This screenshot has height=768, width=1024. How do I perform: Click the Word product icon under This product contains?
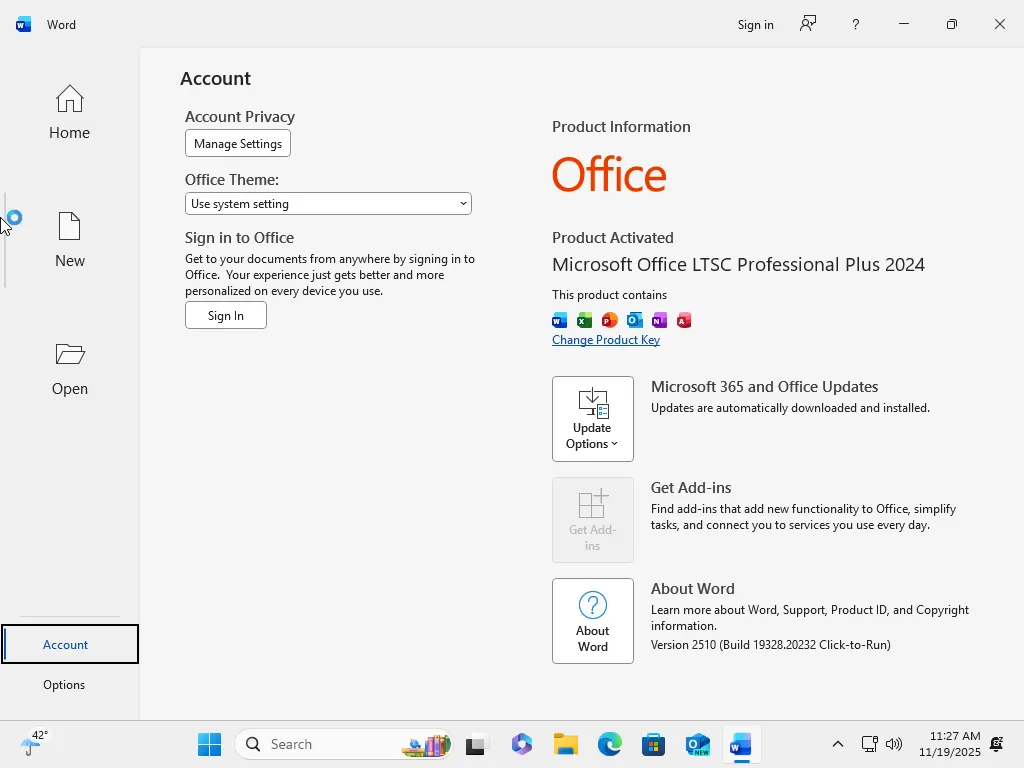(560, 320)
